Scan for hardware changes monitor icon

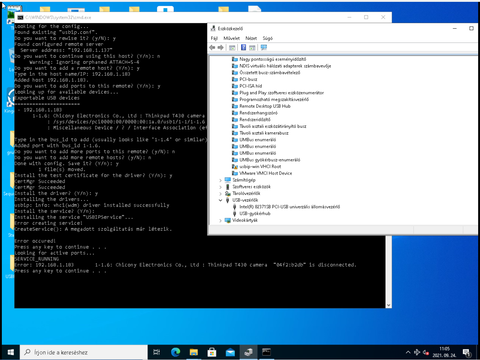point(264,48)
